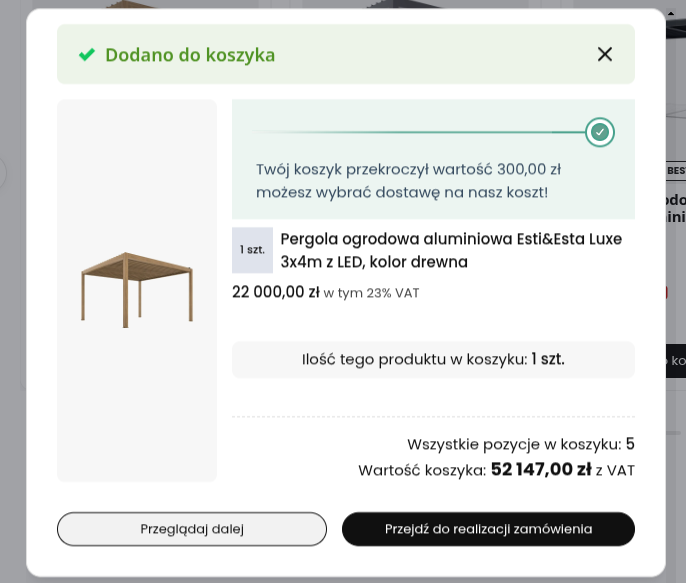Click the Wartość koszyka 52 147,00 zł total
Screen dimensions: 686x583
496,470
